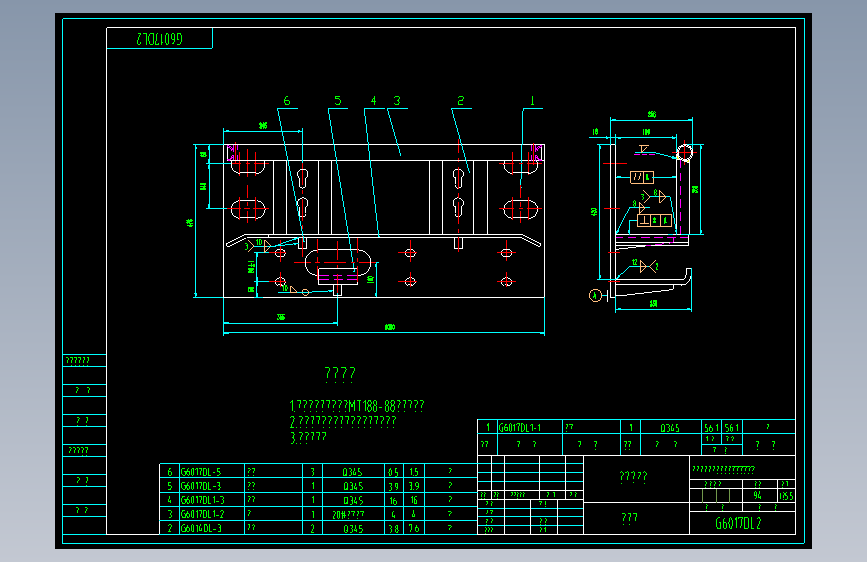Image resolution: width=867 pixels, height=562 pixels.
Task: Select part number G6014DL-3 in the parts list
Action: pyautogui.click(x=201, y=528)
